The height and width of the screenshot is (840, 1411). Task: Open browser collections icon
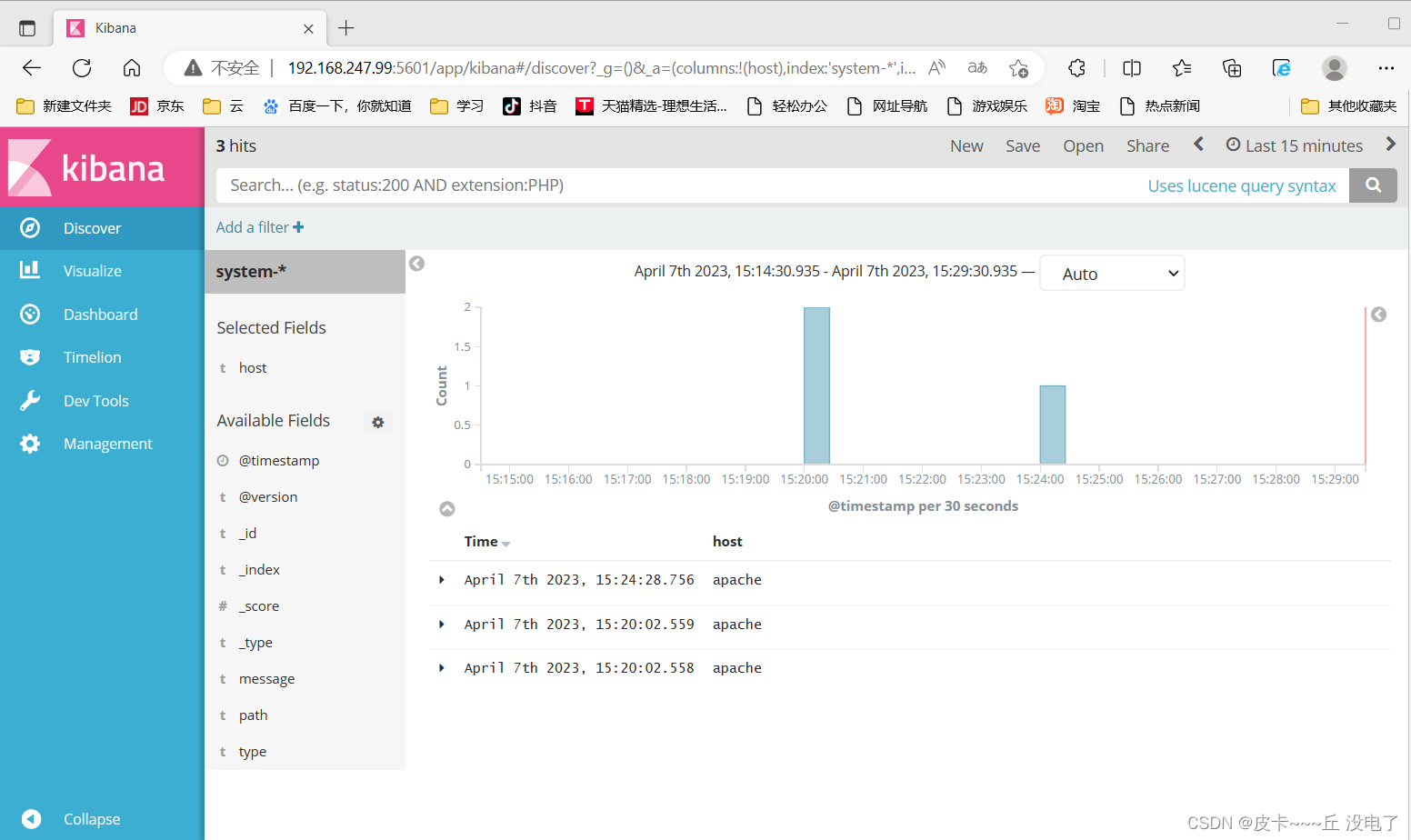click(1232, 68)
